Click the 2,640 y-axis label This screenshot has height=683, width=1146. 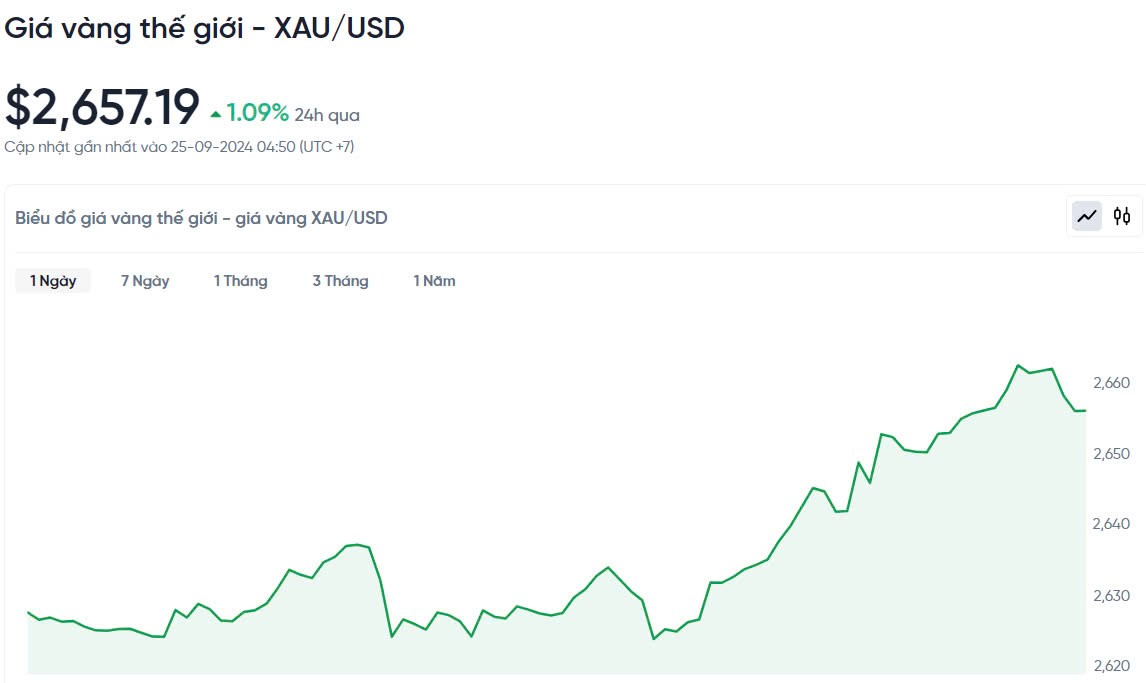pyautogui.click(x=1112, y=524)
